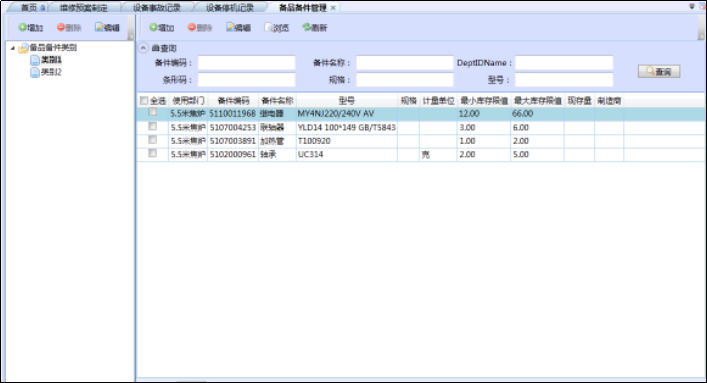Click the document icon next to 类别2
This screenshot has width=707, height=383.
pyautogui.click(x=35, y=72)
